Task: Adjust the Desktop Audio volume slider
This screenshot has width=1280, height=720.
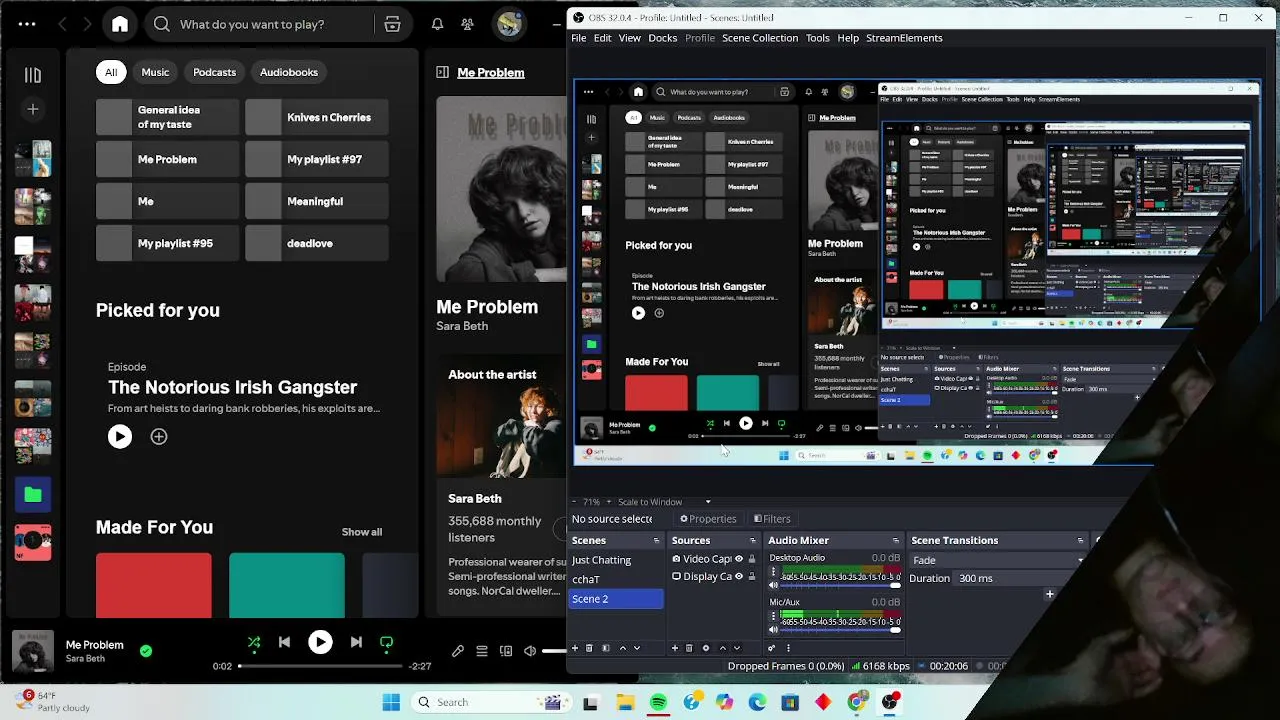Action: pos(840,586)
